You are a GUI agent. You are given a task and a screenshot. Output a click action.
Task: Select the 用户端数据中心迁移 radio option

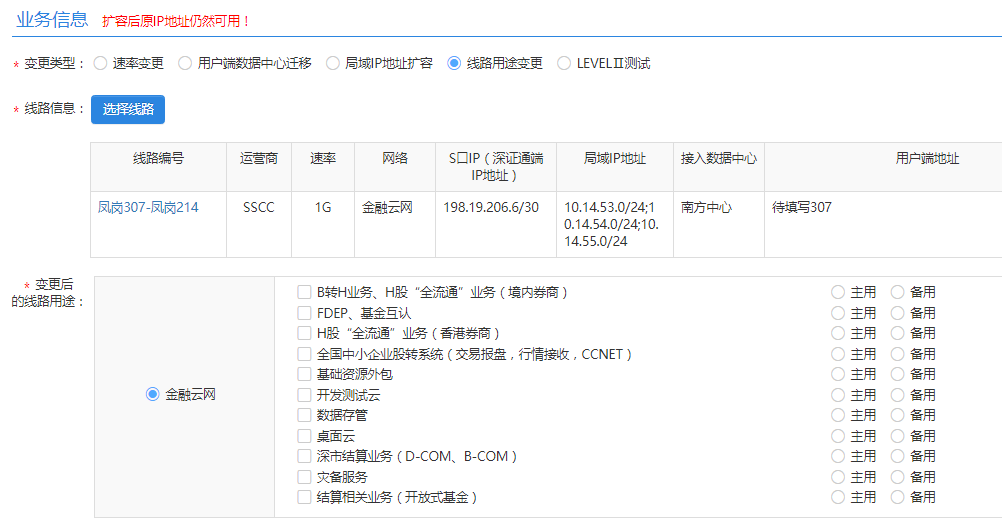tap(185, 63)
